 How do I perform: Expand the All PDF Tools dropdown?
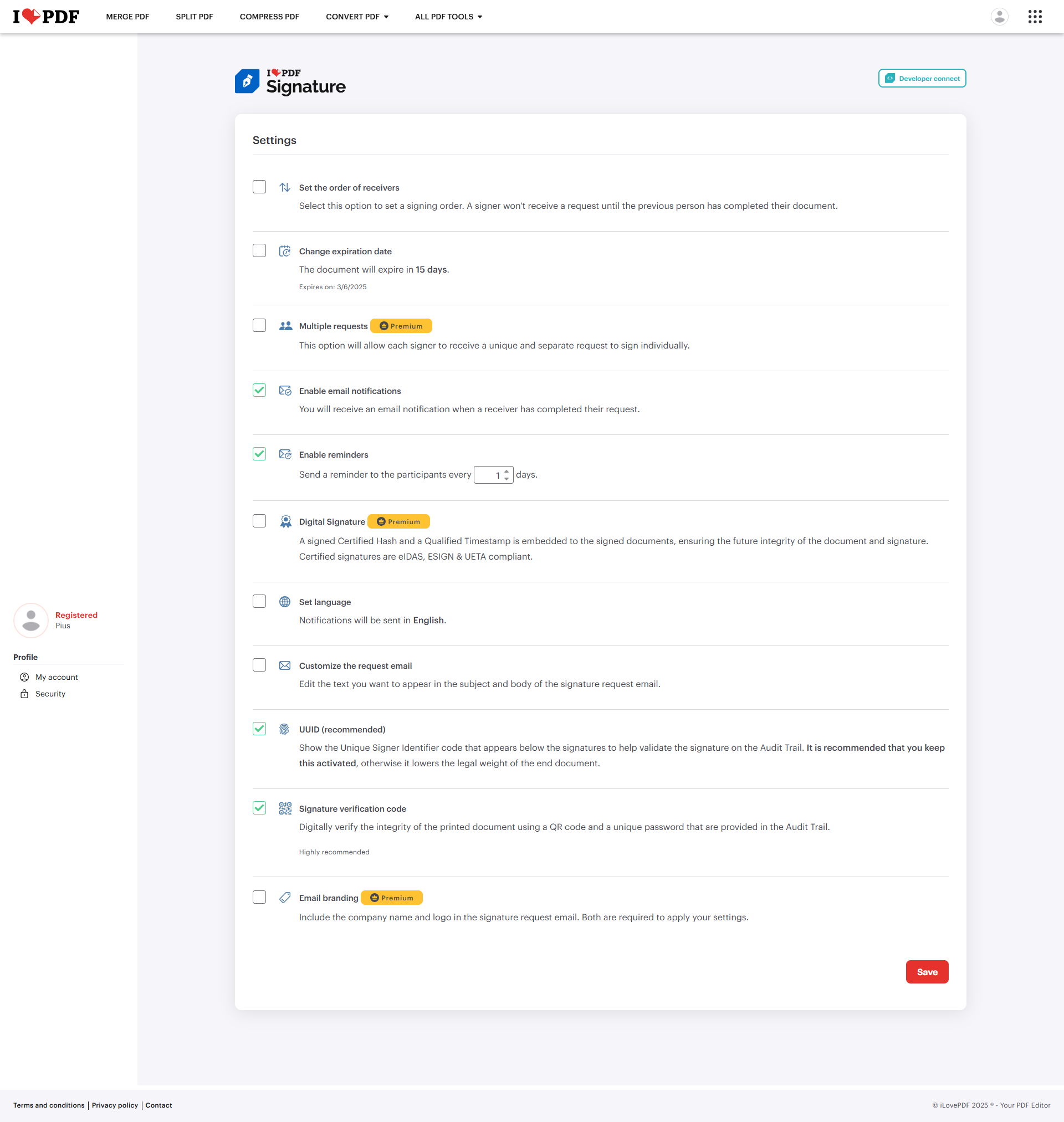pos(448,17)
